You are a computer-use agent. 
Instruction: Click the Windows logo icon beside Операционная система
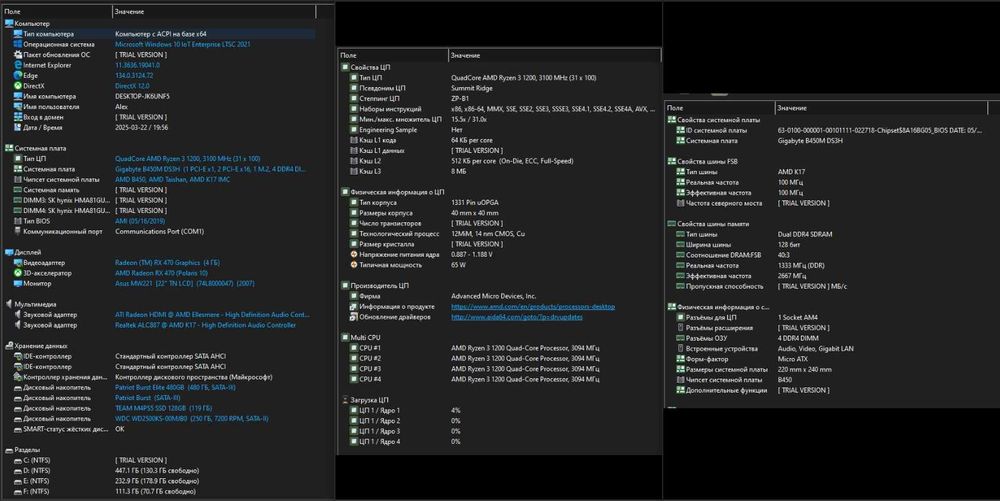tap(18, 45)
